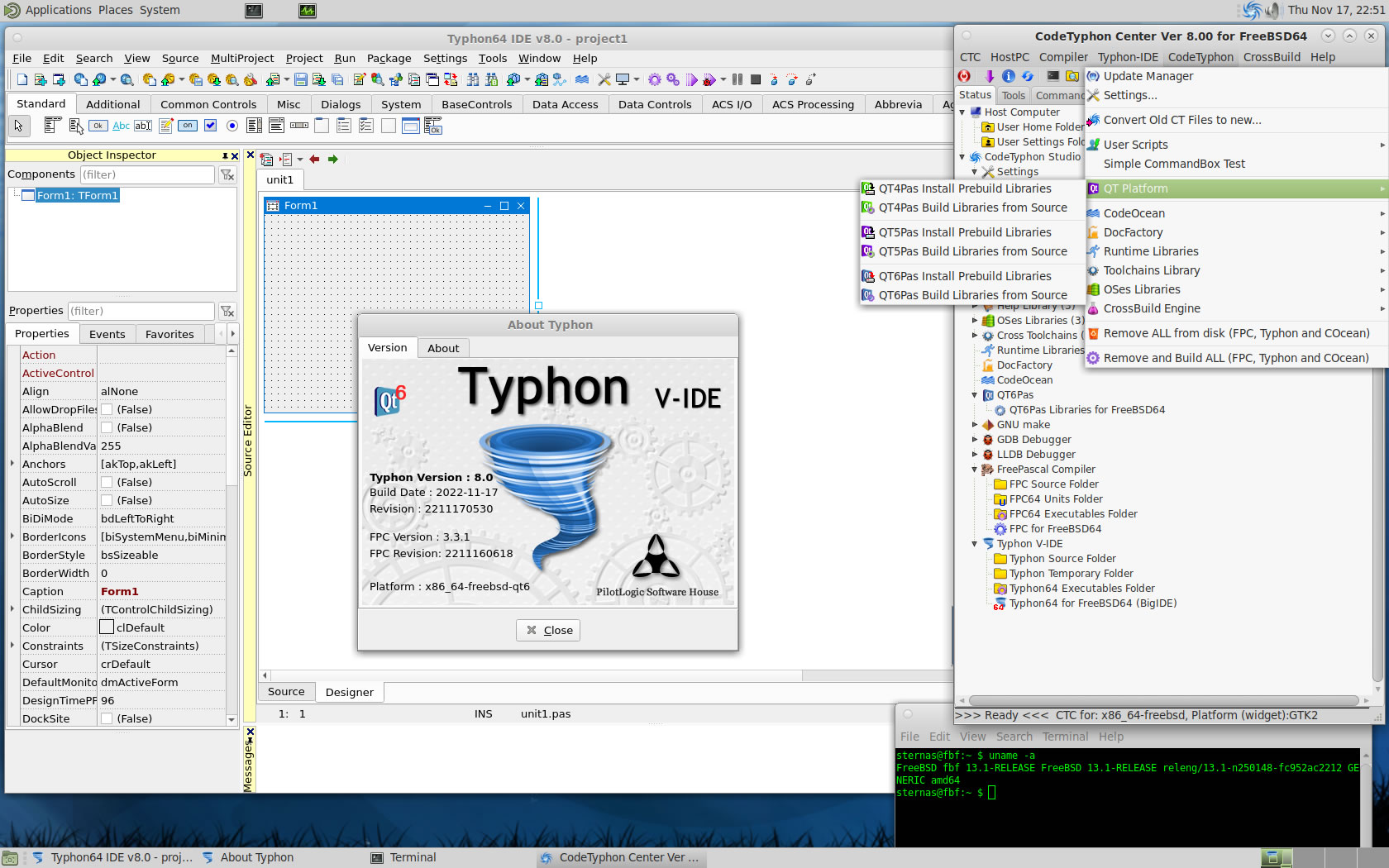
Task: Expand the Anchors property
Action: (12, 463)
